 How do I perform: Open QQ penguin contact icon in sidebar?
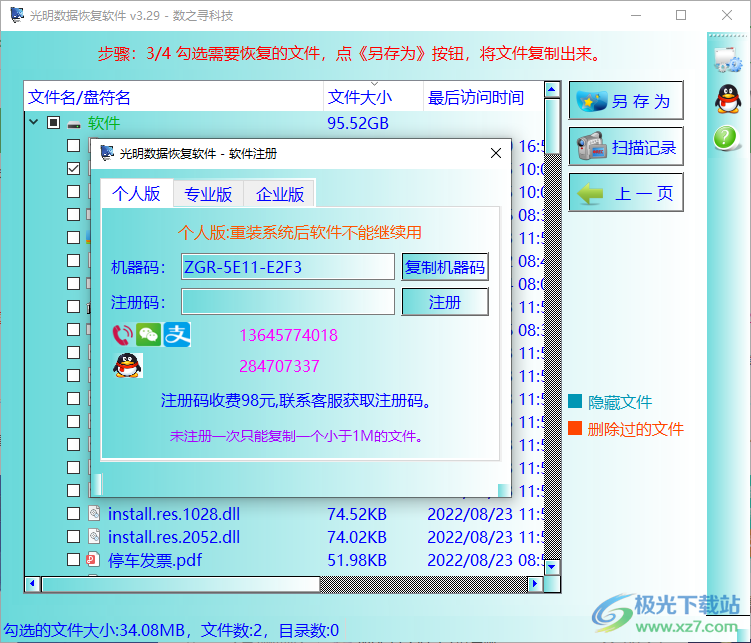point(728,99)
